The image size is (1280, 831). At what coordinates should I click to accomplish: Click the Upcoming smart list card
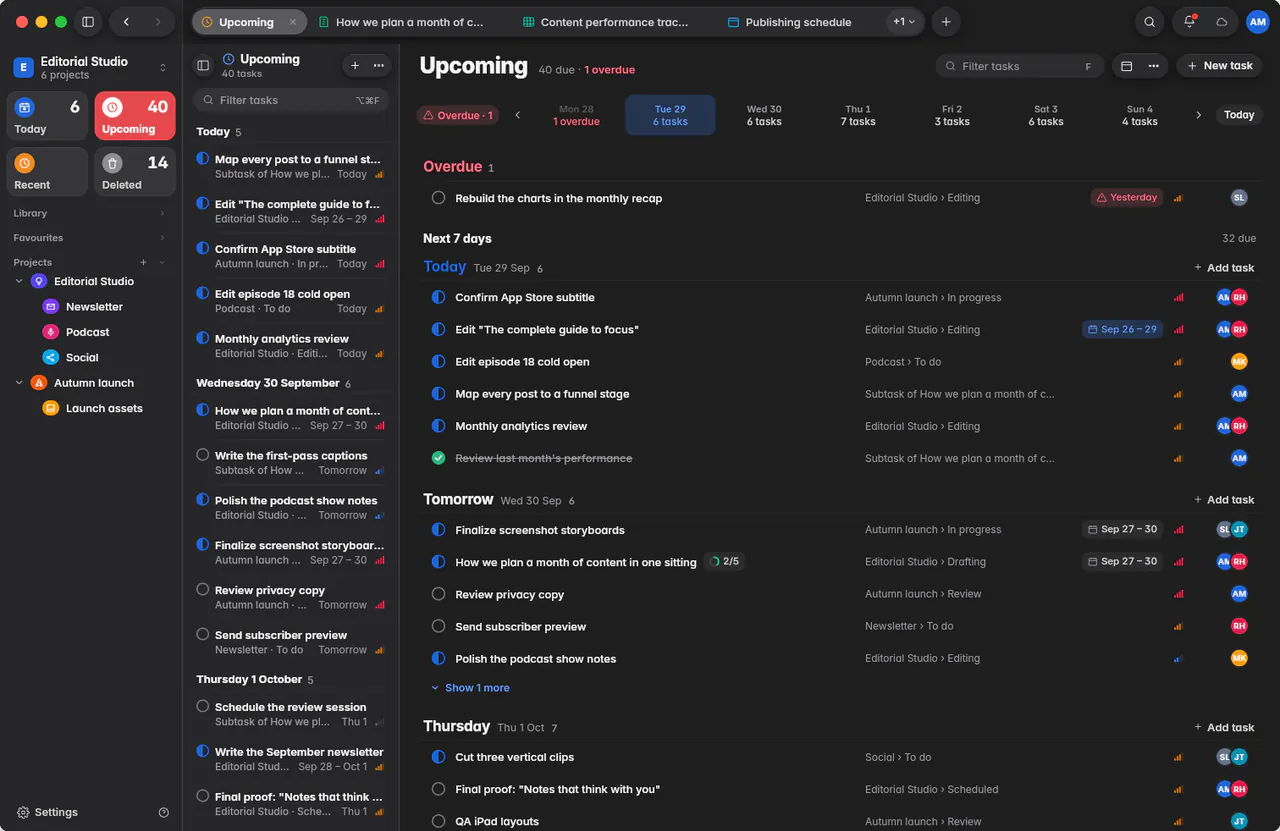click(x=135, y=116)
